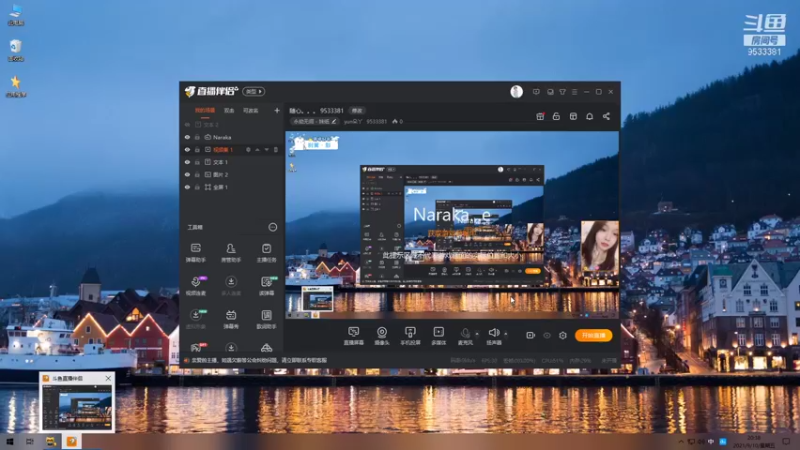Start recording with the camera record icon
The width and height of the screenshot is (800, 450).
click(x=531, y=335)
